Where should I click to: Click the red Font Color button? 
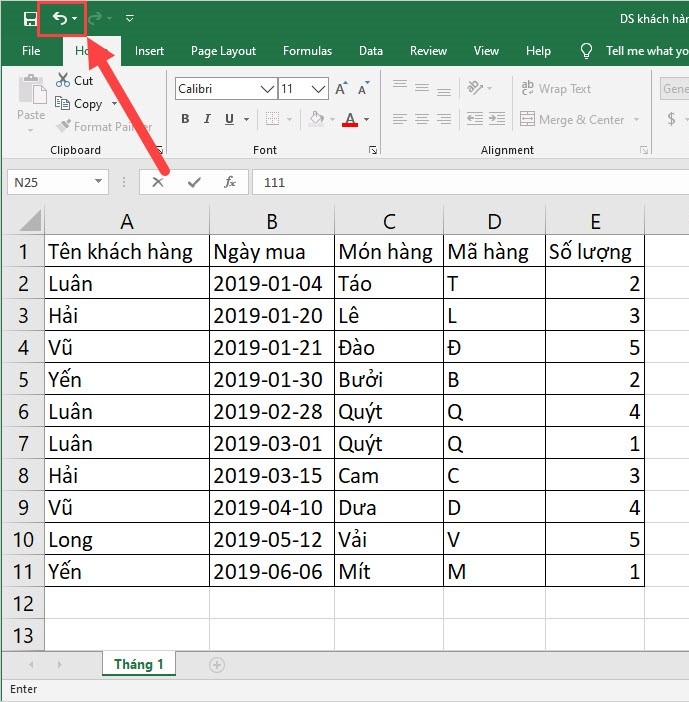[350, 119]
